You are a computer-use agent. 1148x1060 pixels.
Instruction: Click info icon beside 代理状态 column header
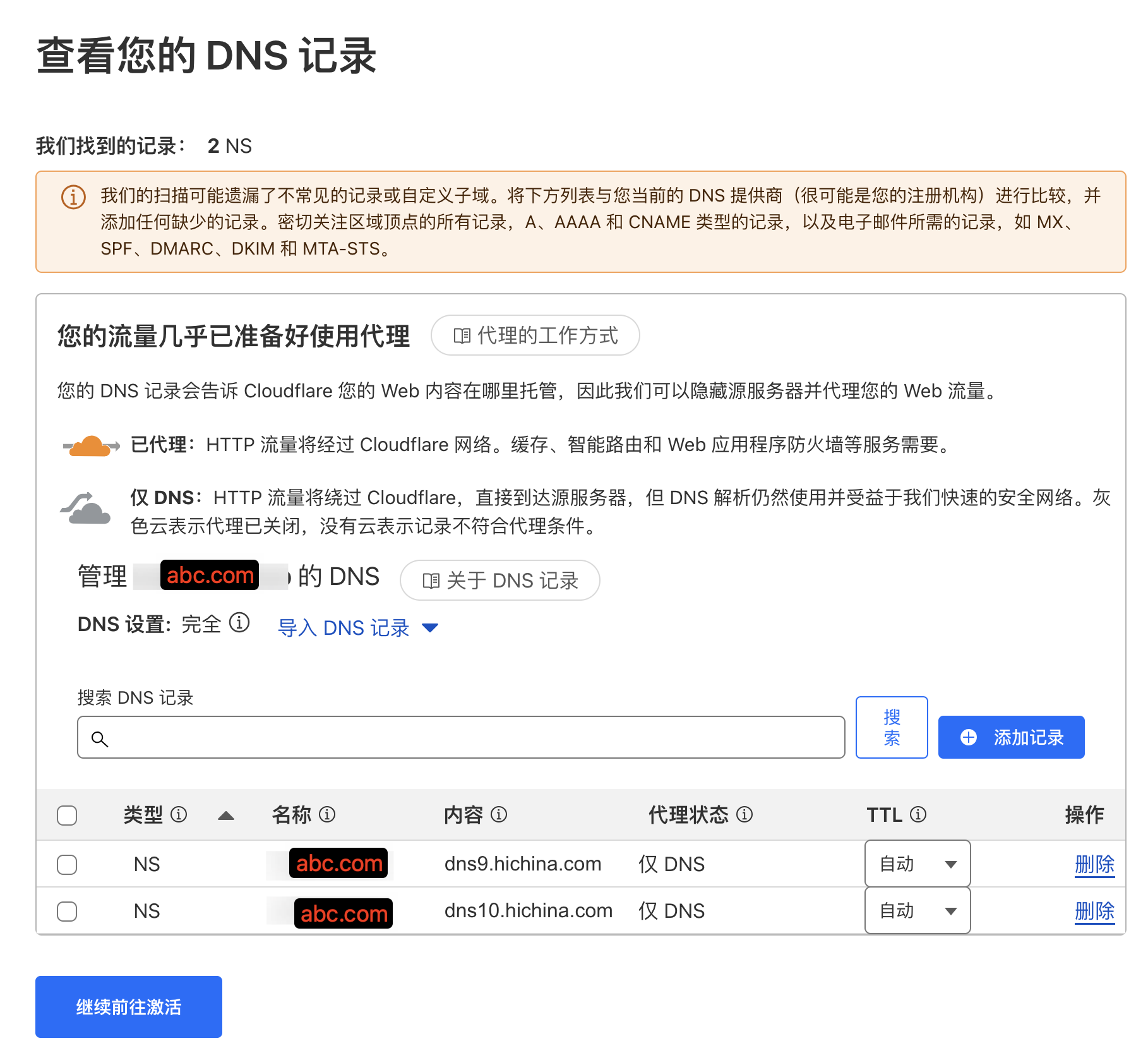click(744, 814)
